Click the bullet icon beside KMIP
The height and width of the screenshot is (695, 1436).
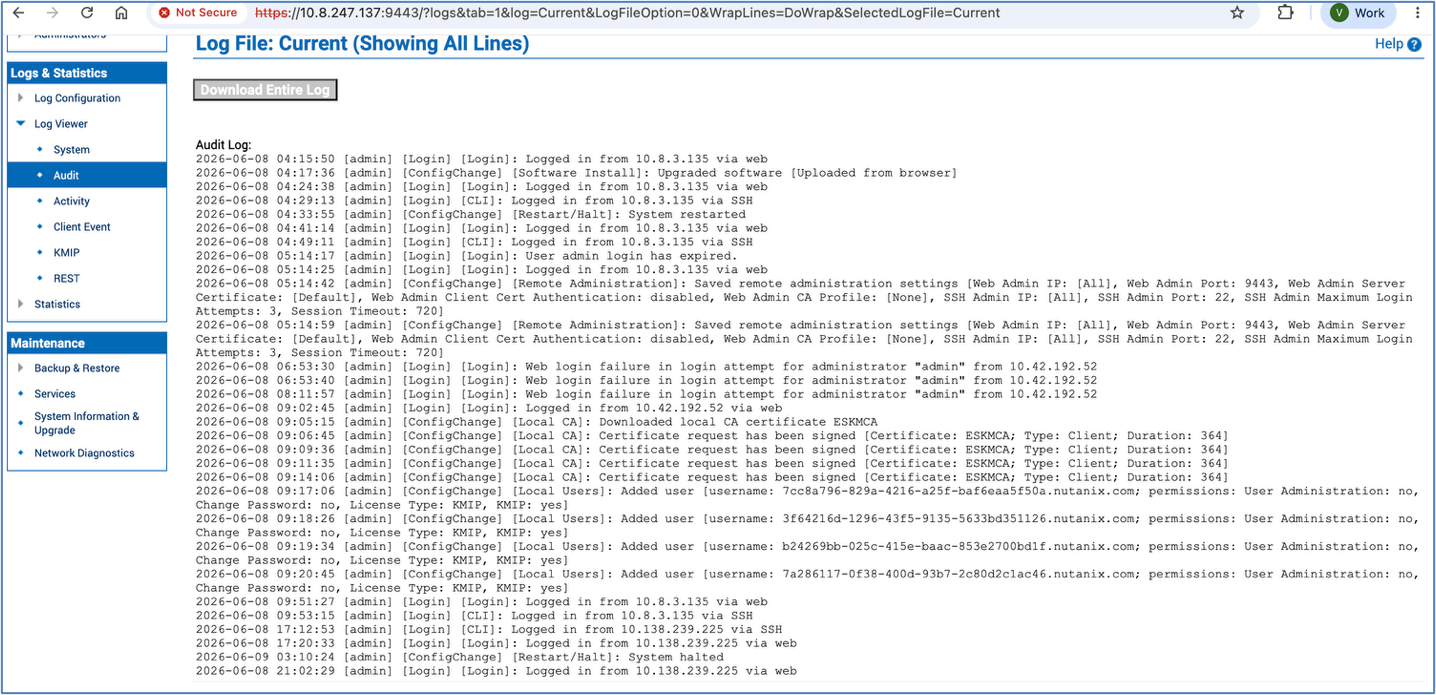[40, 253]
